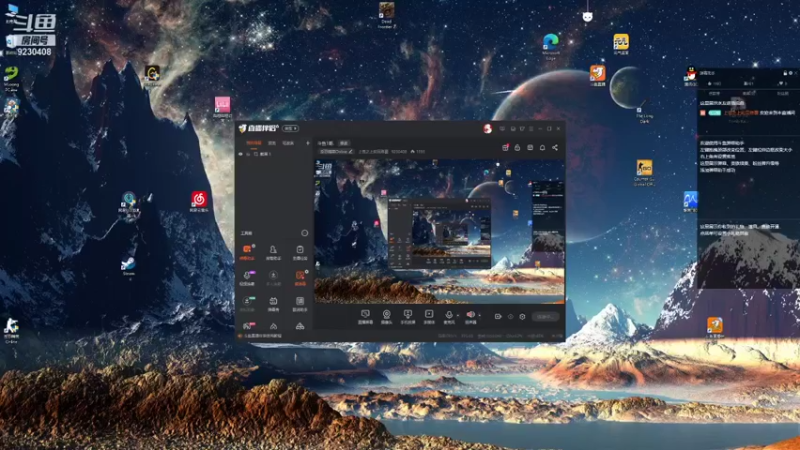Click the recording camera icon in bottom bar
Image resolution: width=800 pixels, height=450 pixels.
tap(498, 316)
